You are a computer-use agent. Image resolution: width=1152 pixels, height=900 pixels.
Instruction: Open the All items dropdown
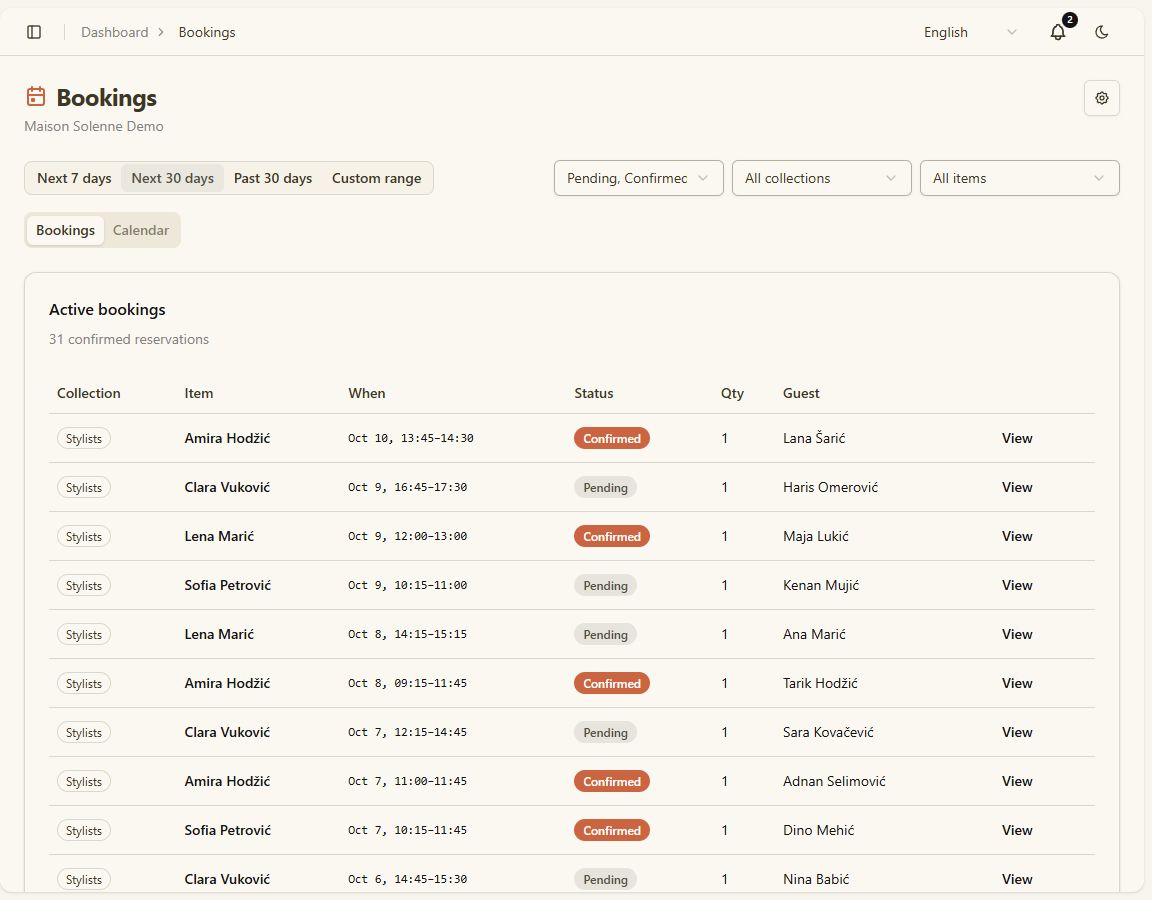pyautogui.click(x=1020, y=178)
